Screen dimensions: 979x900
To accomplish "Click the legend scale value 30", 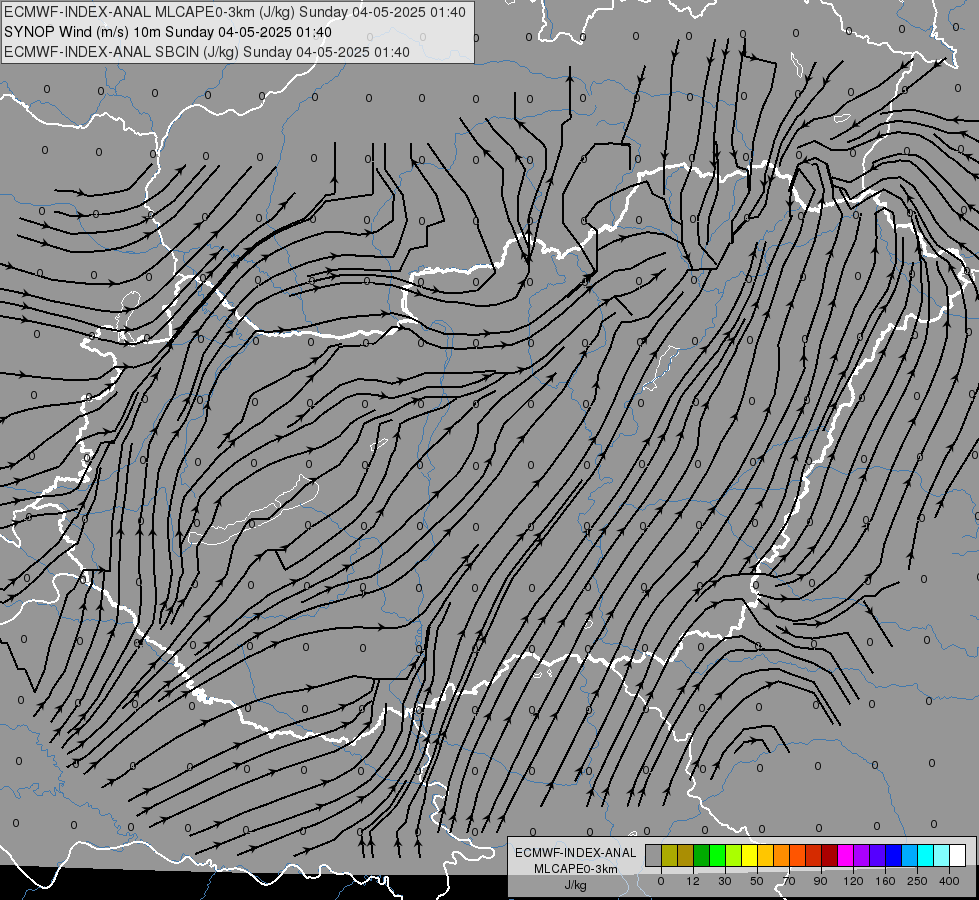I will (x=725, y=881).
